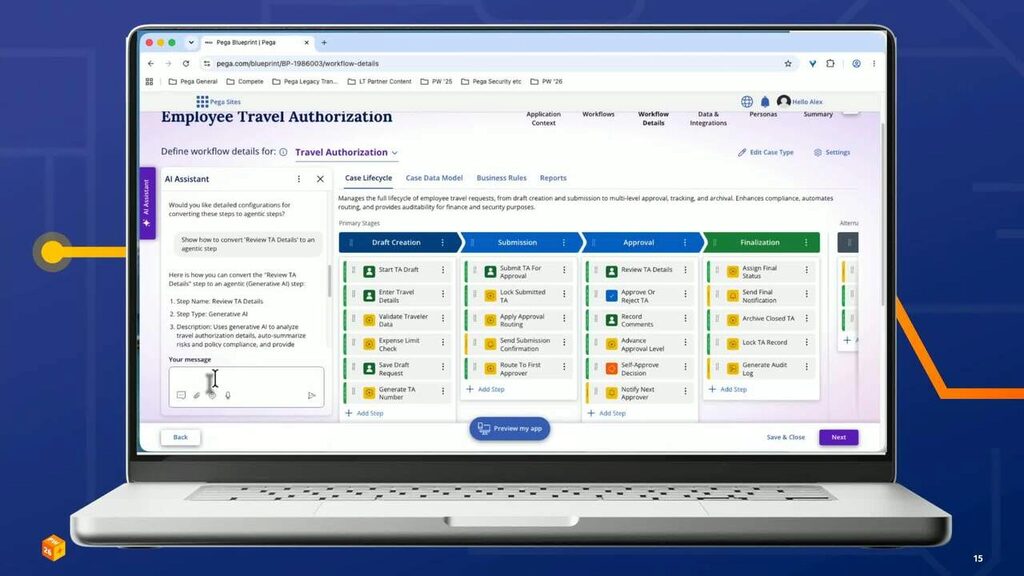Viewport: 1024px width, 576px height.
Task: Open options for Archive Closed TA step
Action: [807, 319]
